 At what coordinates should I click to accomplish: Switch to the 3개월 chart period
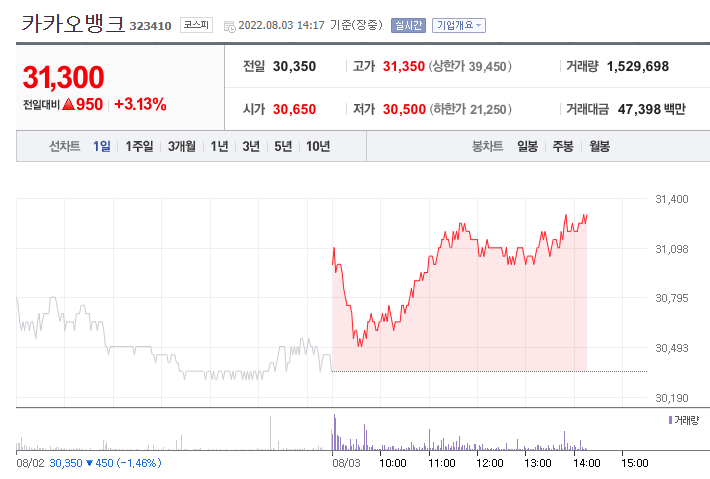pos(182,146)
